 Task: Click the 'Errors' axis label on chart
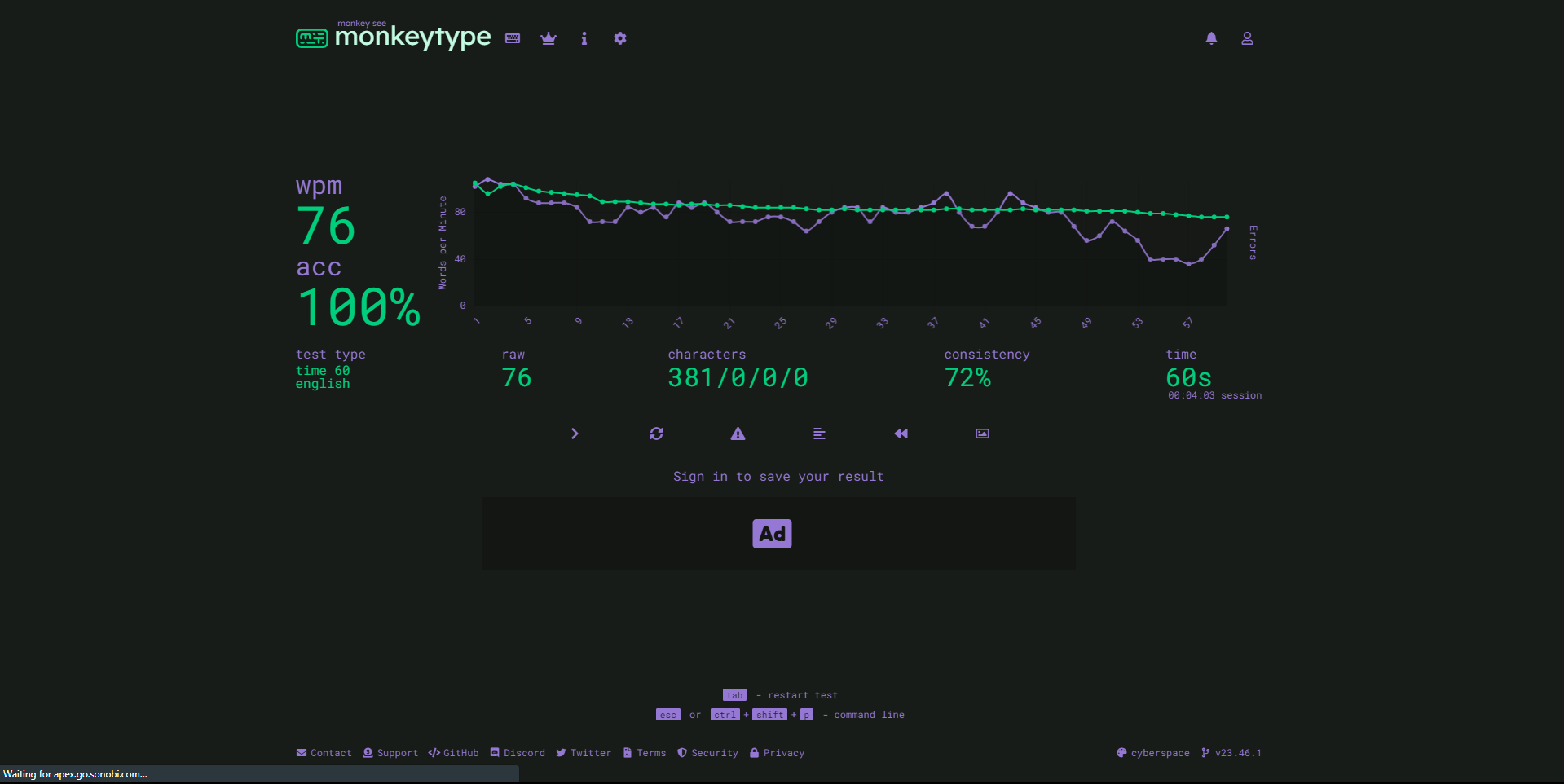pyautogui.click(x=1253, y=243)
